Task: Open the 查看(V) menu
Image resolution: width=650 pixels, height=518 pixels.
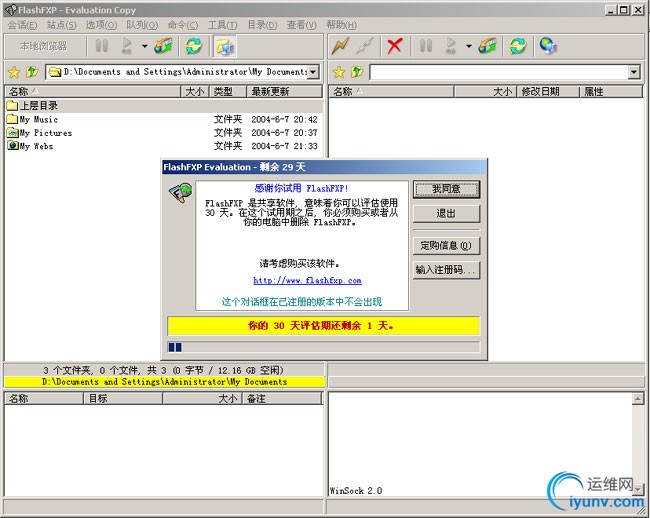Action: pos(302,25)
